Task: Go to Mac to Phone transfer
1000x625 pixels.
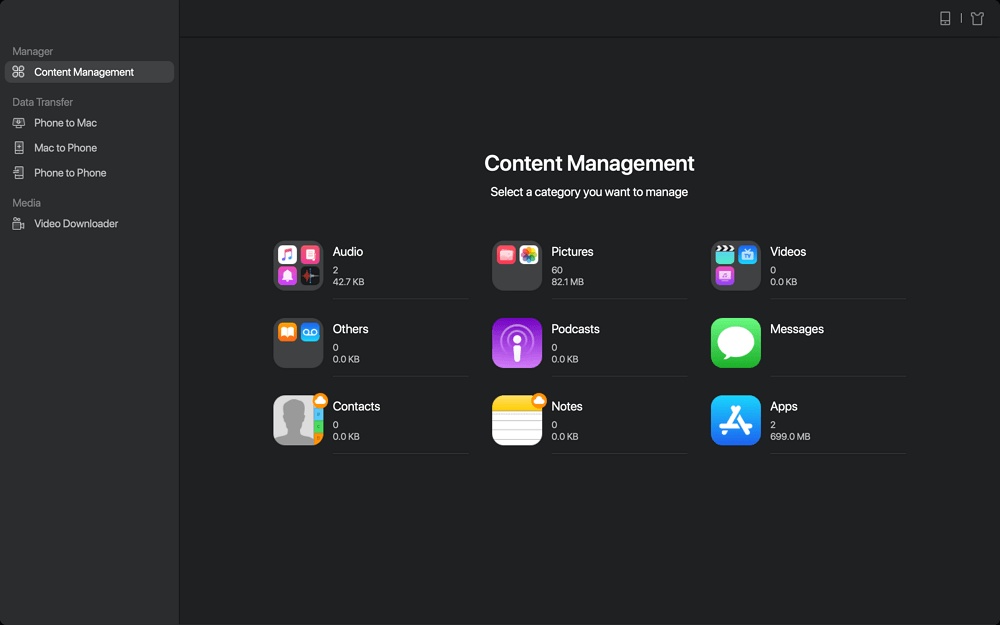Action: (66, 148)
